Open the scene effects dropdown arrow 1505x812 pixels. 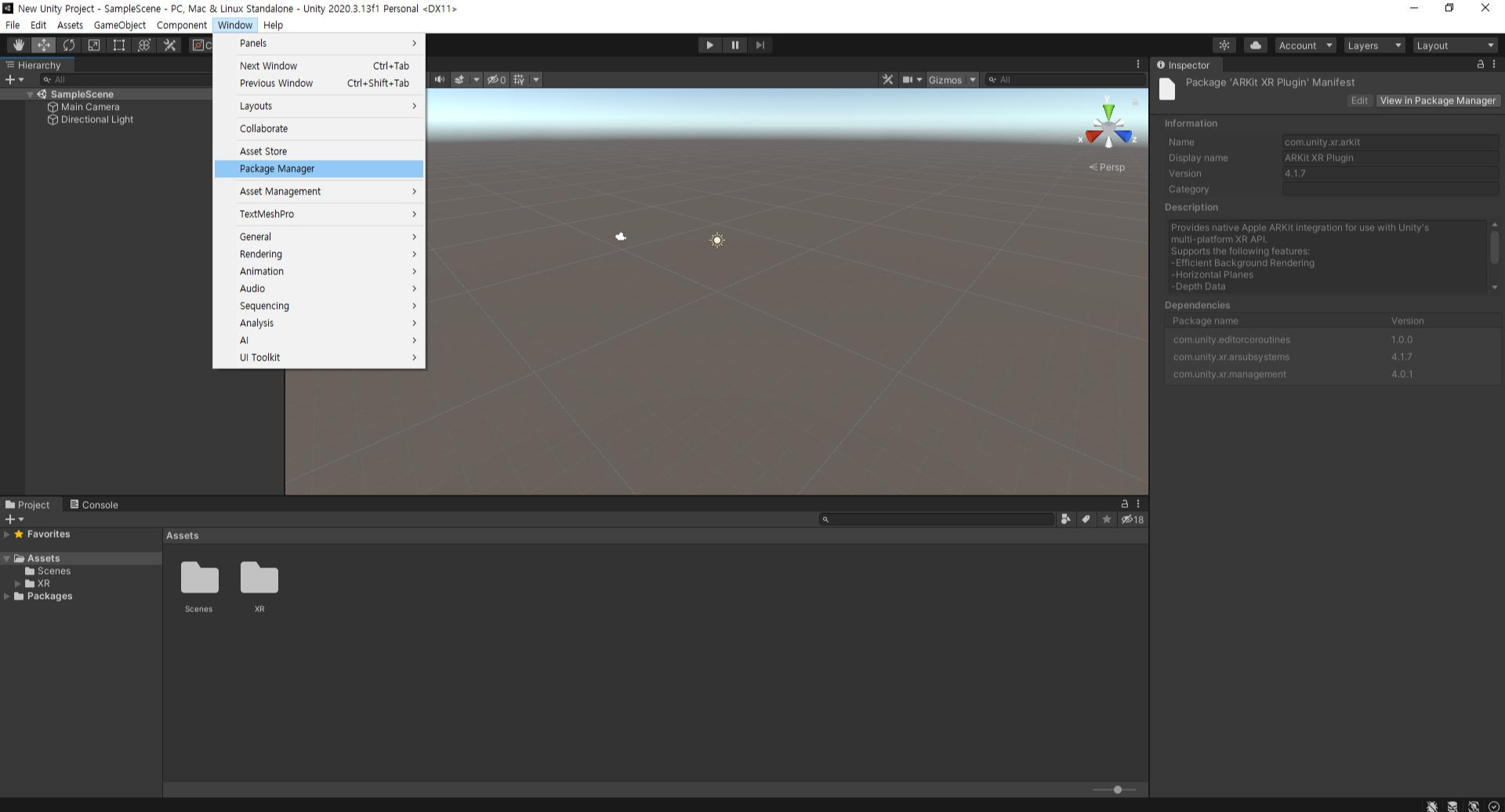[x=476, y=79]
